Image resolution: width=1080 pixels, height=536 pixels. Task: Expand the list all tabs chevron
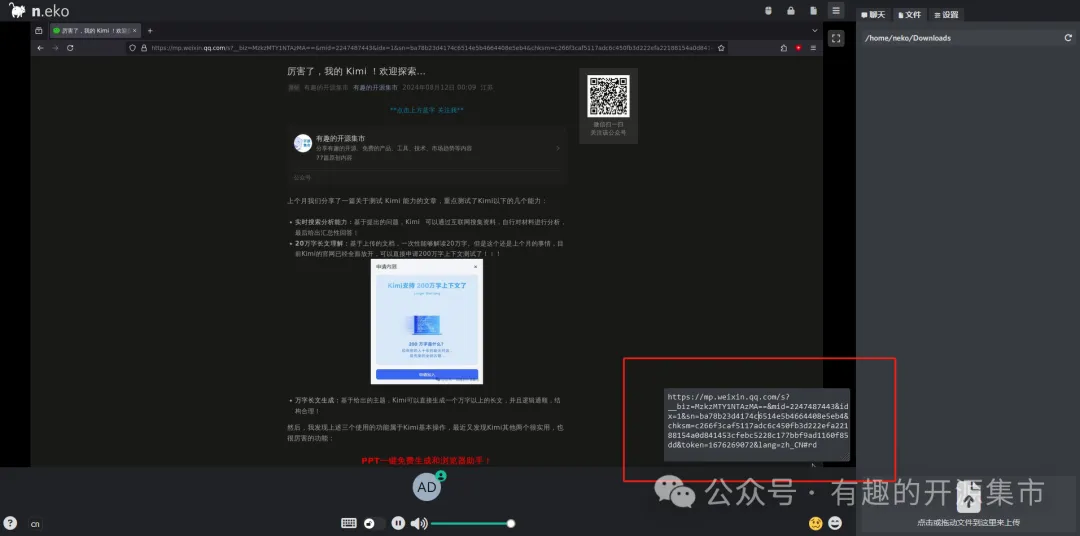coord(814,30)
